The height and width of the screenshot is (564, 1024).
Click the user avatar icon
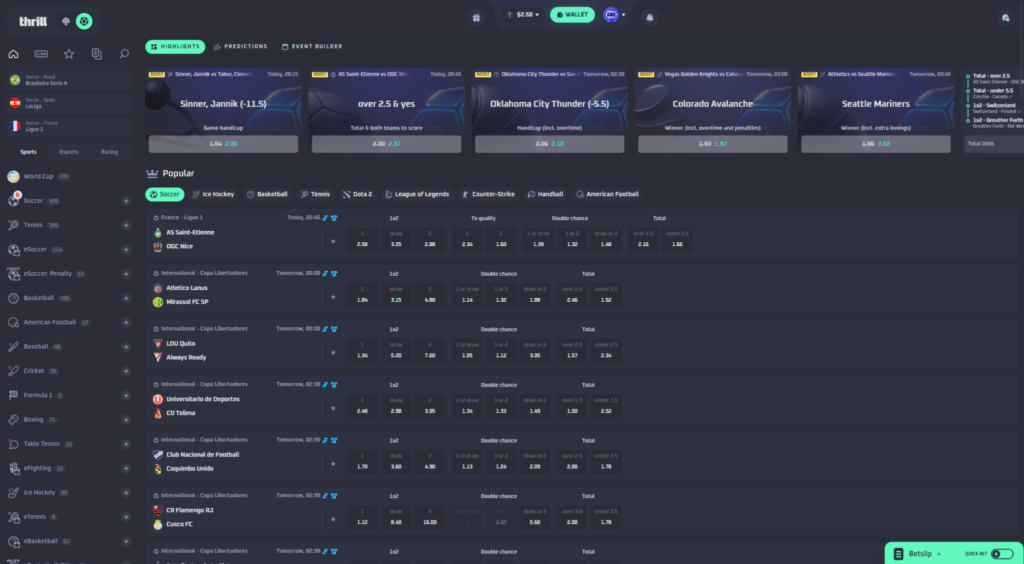click(x=611, y=15)
